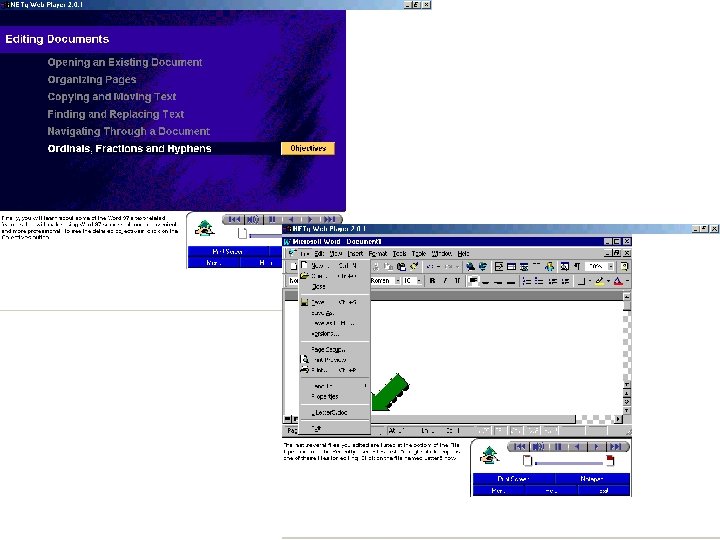Click the Redo icon in Word toolbar
Image resolution: width=720 pixels, height=540 pixels.
(449, 266)
